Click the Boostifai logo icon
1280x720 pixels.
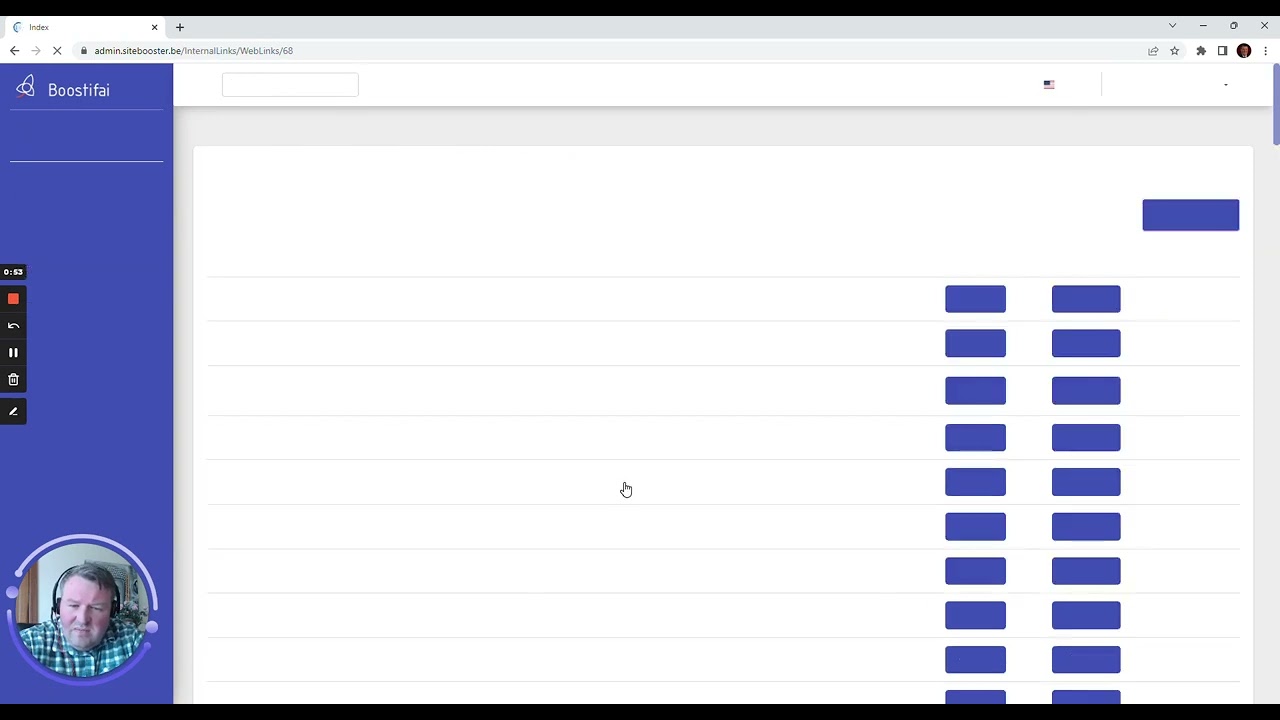pyautogui.click(x=26, y=88)
